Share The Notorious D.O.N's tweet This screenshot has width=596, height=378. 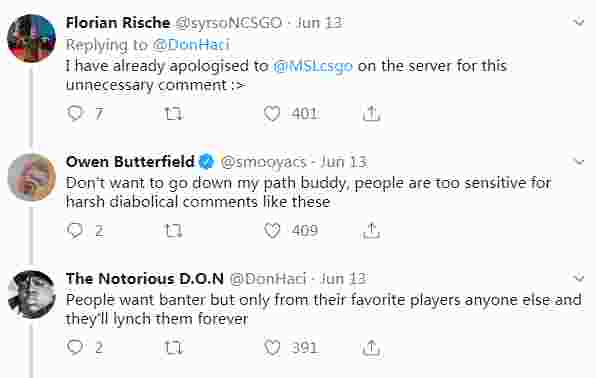[x=371, y=347]
